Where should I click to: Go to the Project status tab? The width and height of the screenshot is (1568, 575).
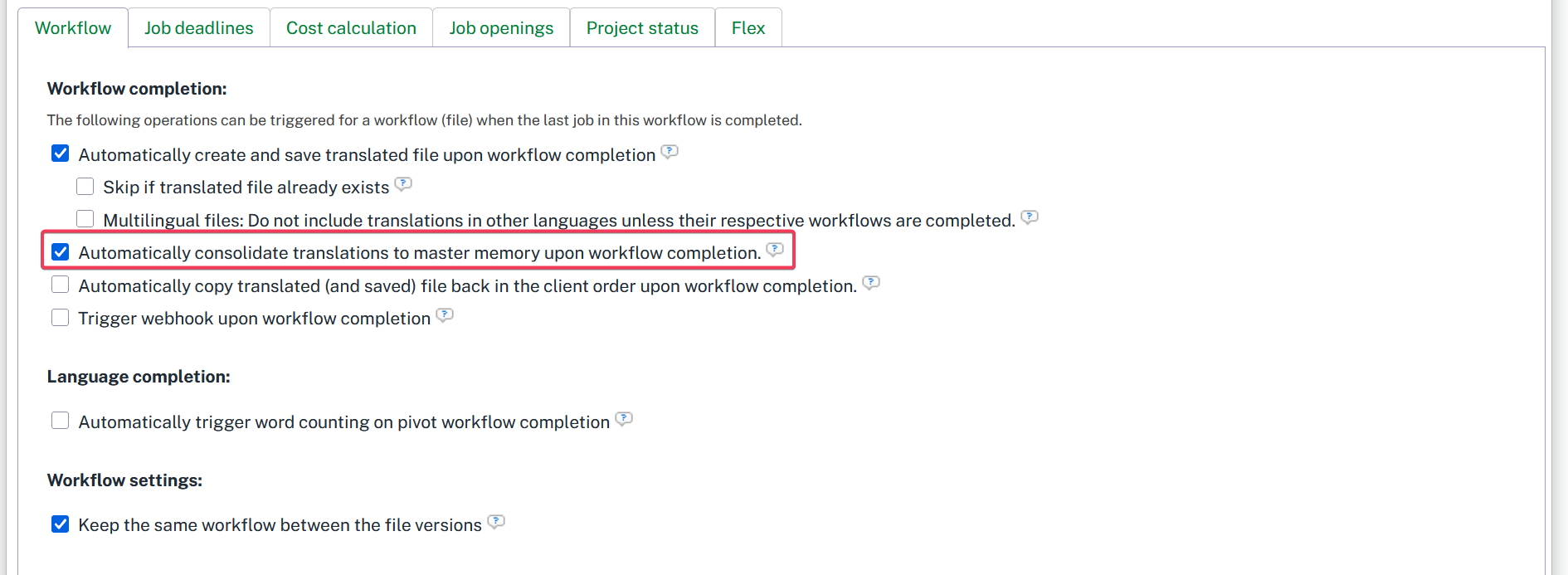(x=642, y=28)
